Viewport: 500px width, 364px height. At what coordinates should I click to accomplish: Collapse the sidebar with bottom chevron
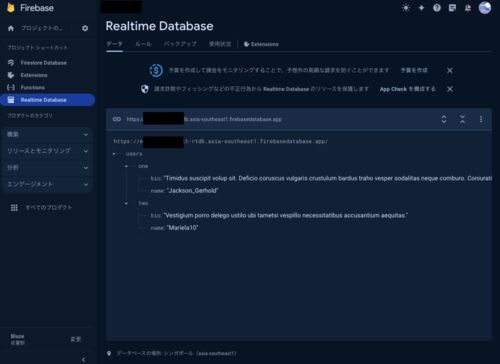83,359
